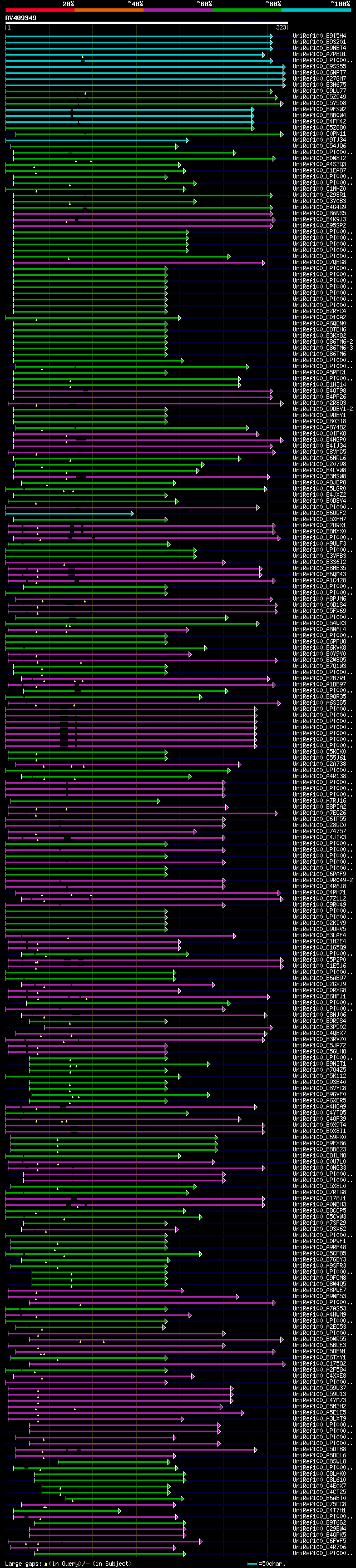Open hit UniRef100_A7PBD1

click(x=319, y=54)
